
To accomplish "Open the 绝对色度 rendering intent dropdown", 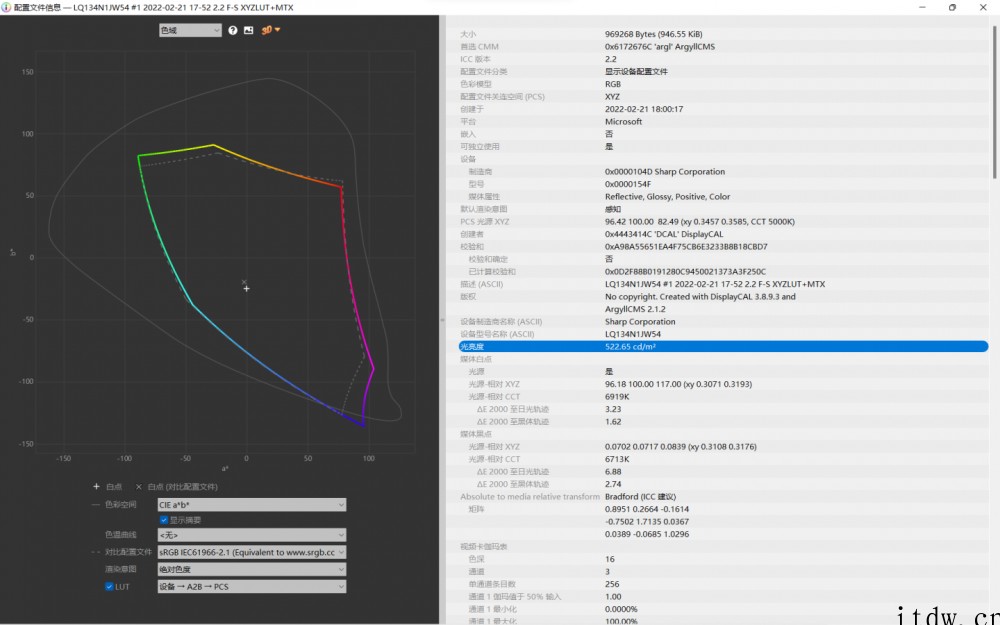I will pyautogui.click(x=252, y=570).
